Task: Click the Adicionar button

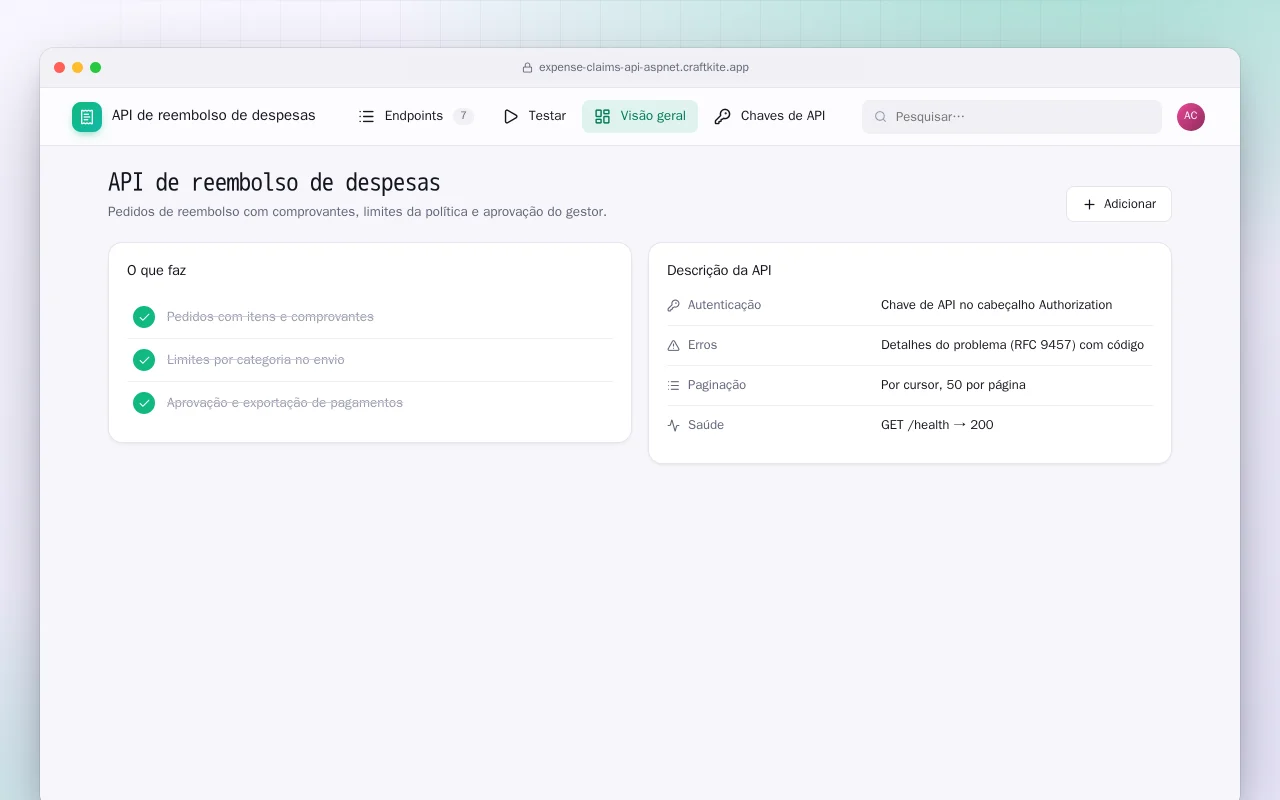Action: tap(1119, 204)
